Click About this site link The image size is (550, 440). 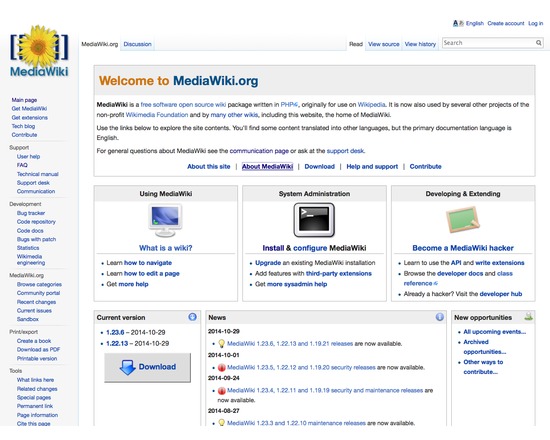pyautogui.click(x=209, y=167)
